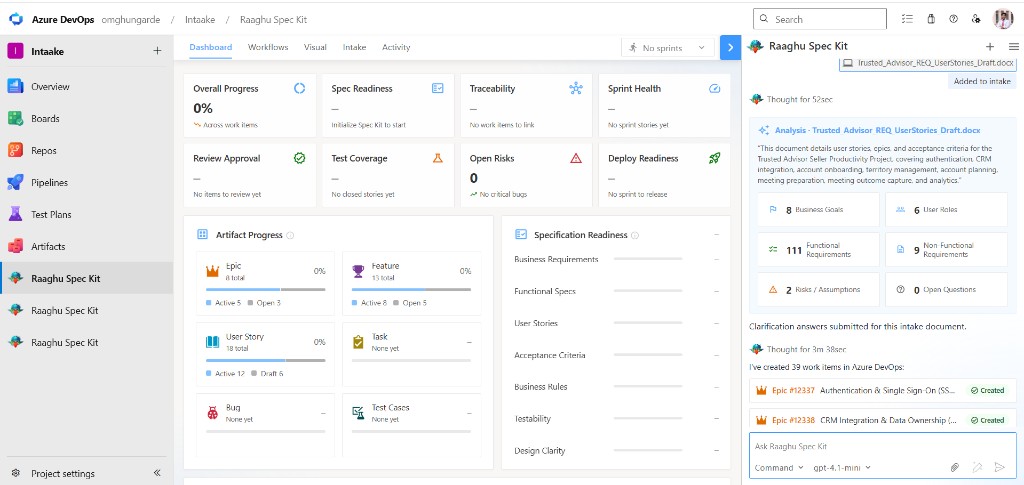Click the Epic progress bar

(266, 289)
